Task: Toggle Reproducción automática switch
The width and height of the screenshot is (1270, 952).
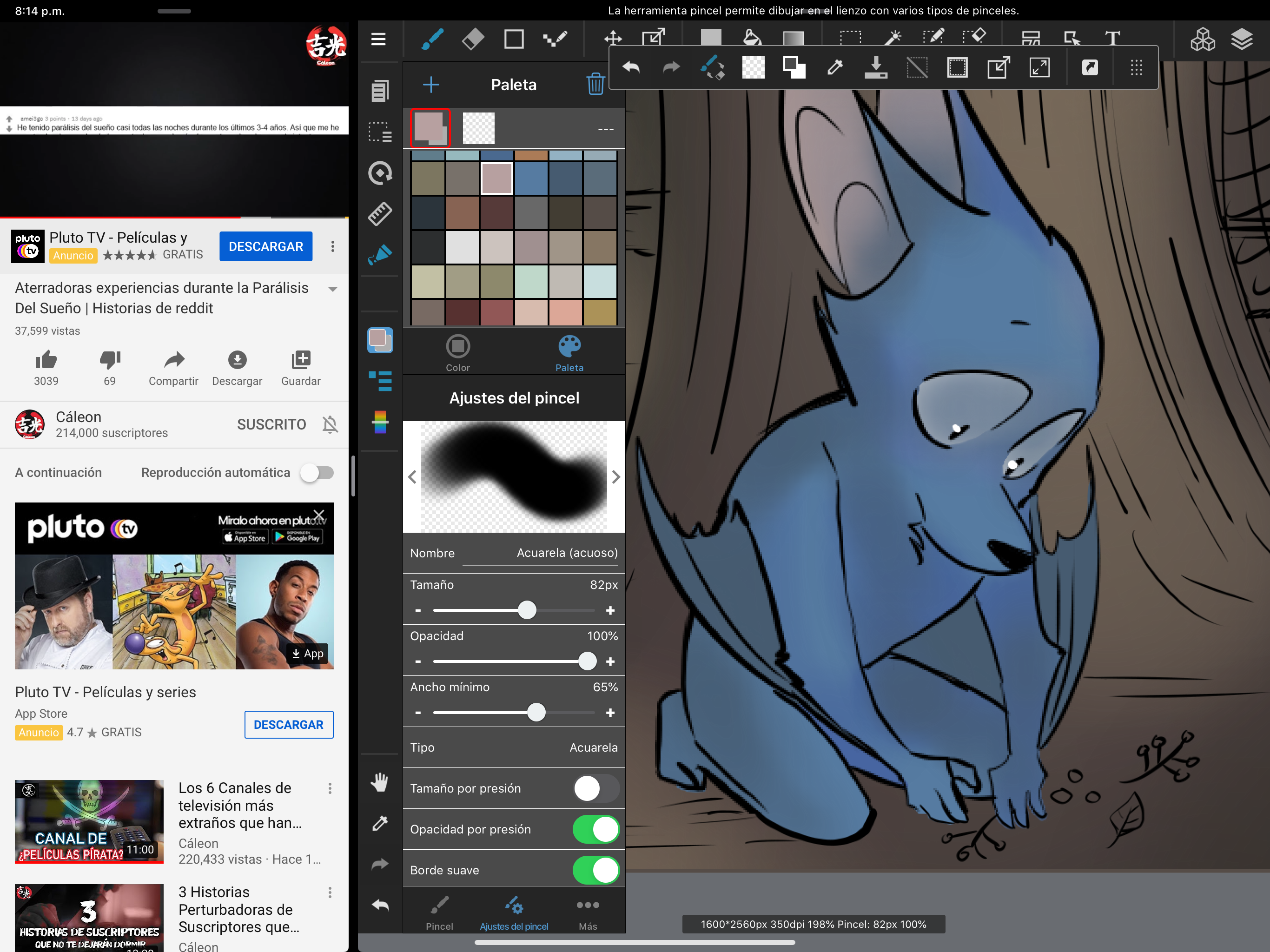Action: point(317,473)
